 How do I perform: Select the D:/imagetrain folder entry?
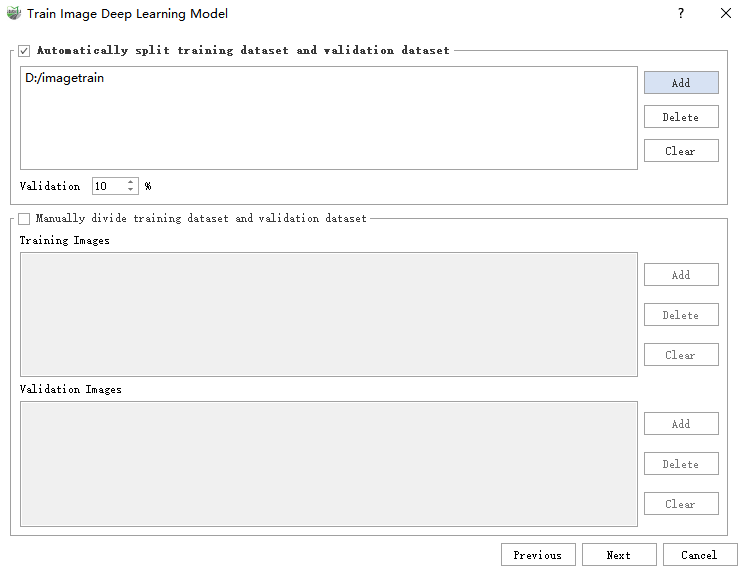point(65,78)
